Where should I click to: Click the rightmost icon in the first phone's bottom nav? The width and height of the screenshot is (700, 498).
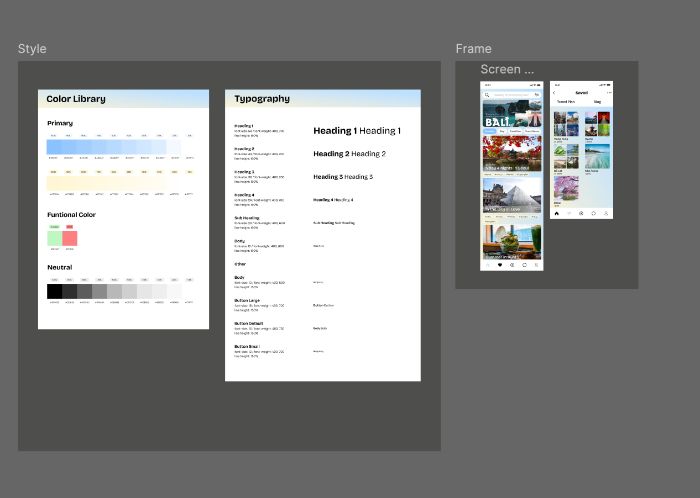537,265
